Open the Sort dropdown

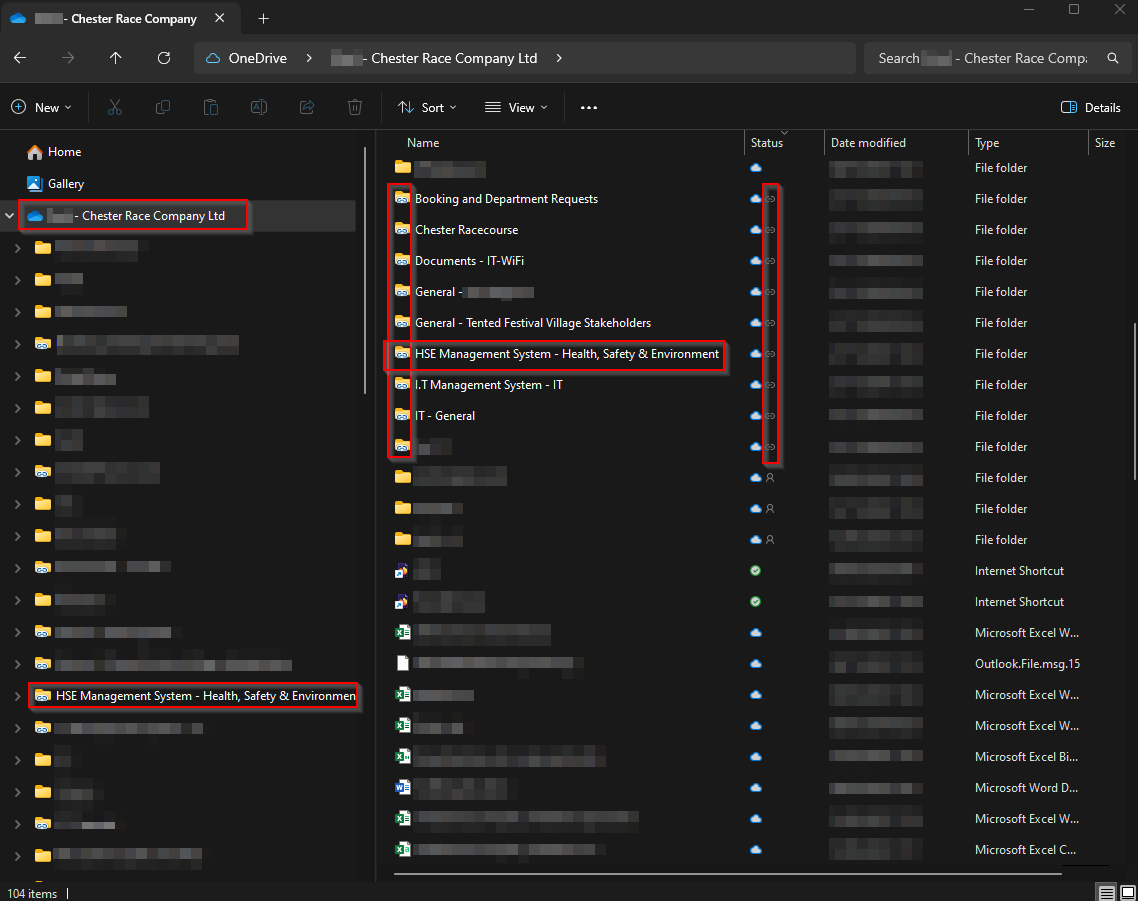click(x=427, y=107)
